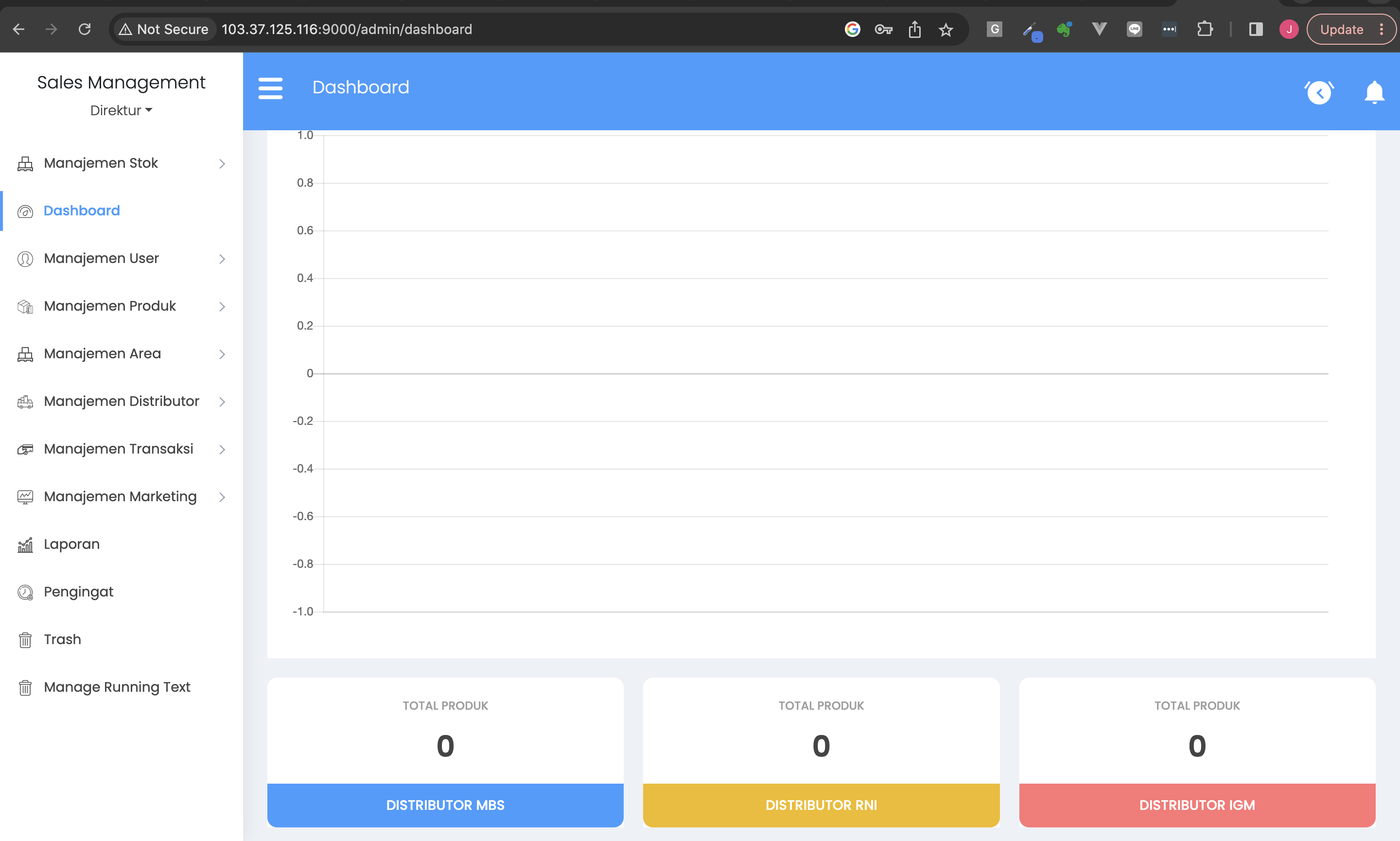Screen dimensions: 1400x841
Task: Click the Dashboard speedometer icon
Action: tap(25, 211)
